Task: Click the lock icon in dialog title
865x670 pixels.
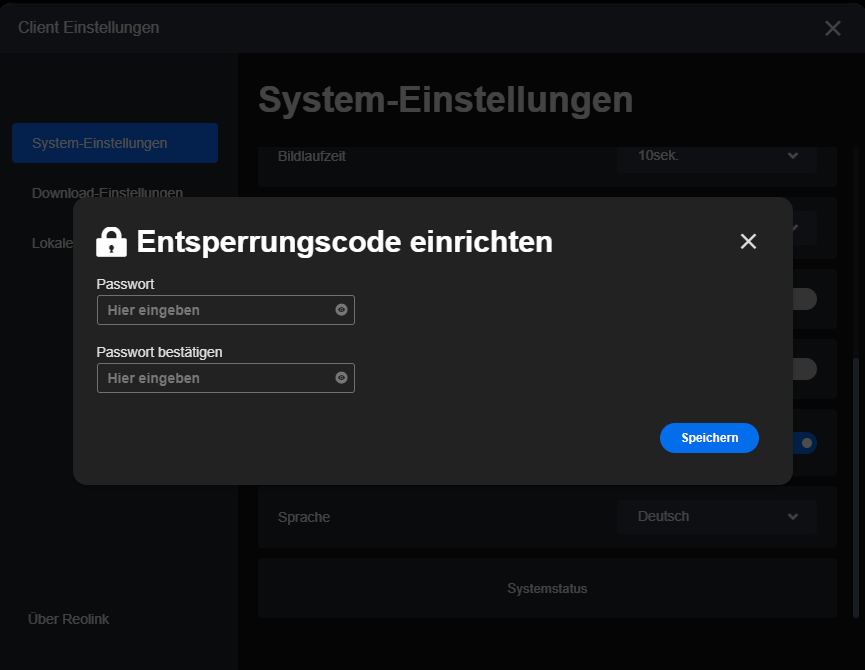Action: [x=111, y=242]
